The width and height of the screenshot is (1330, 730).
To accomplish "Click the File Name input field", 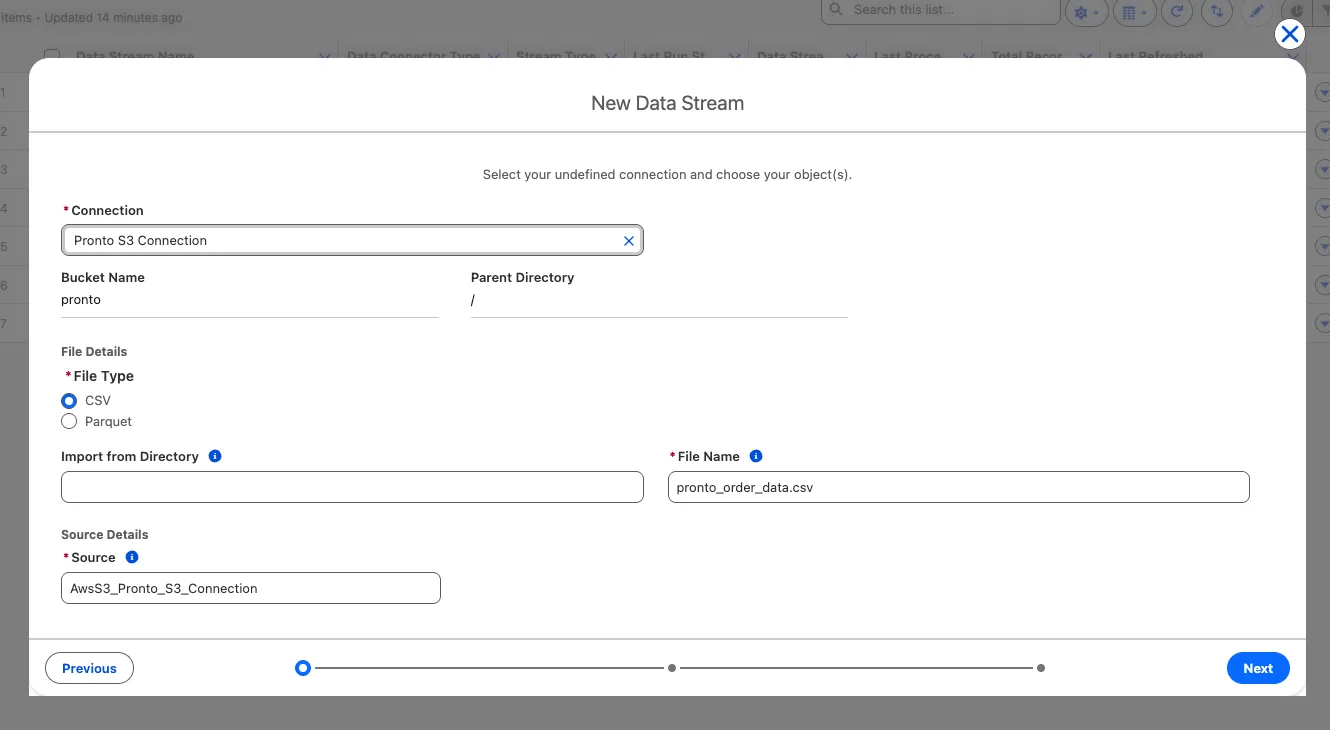I will point(958,487).
